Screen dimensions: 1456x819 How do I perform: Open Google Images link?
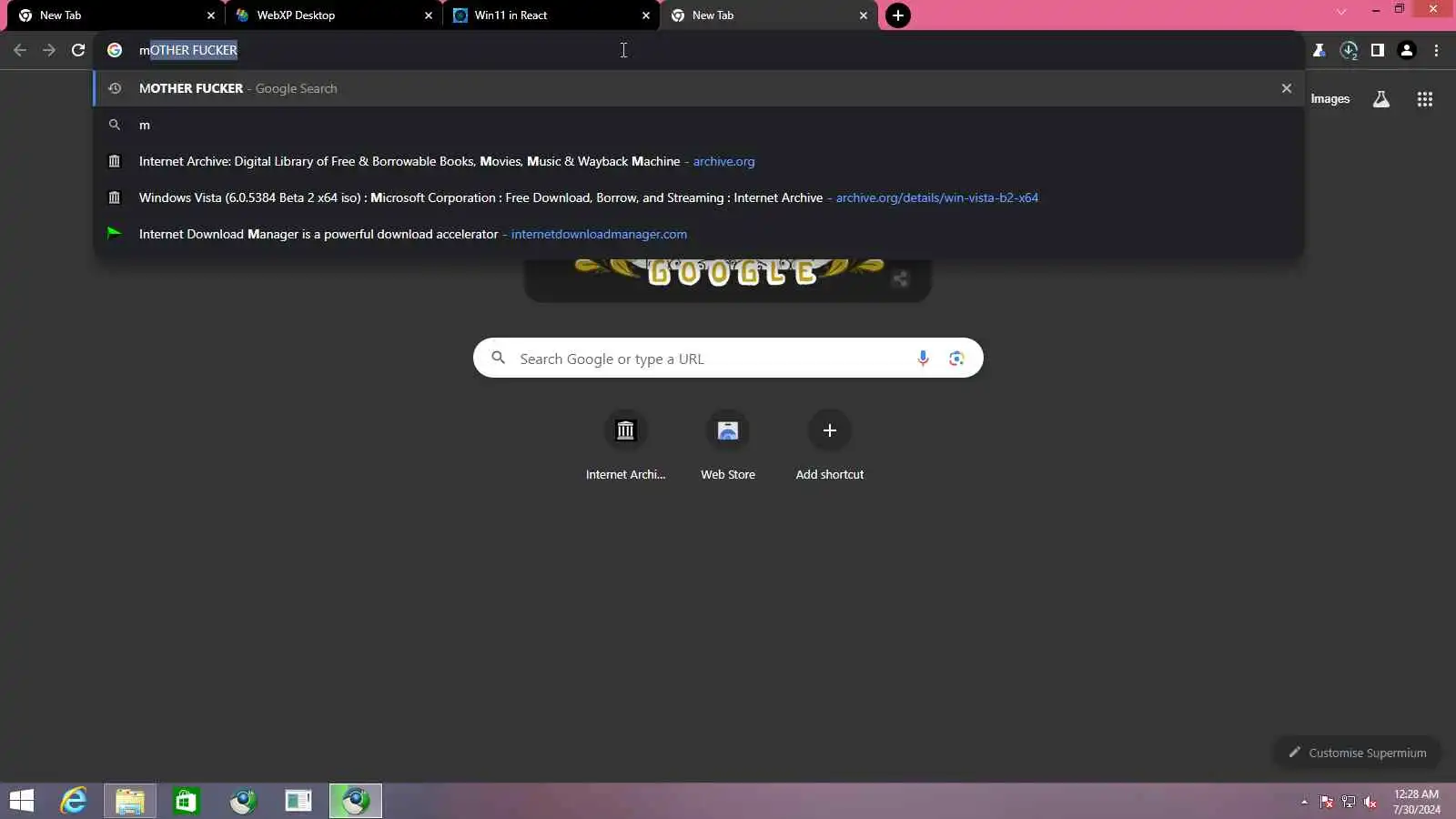pos(1330,99)
